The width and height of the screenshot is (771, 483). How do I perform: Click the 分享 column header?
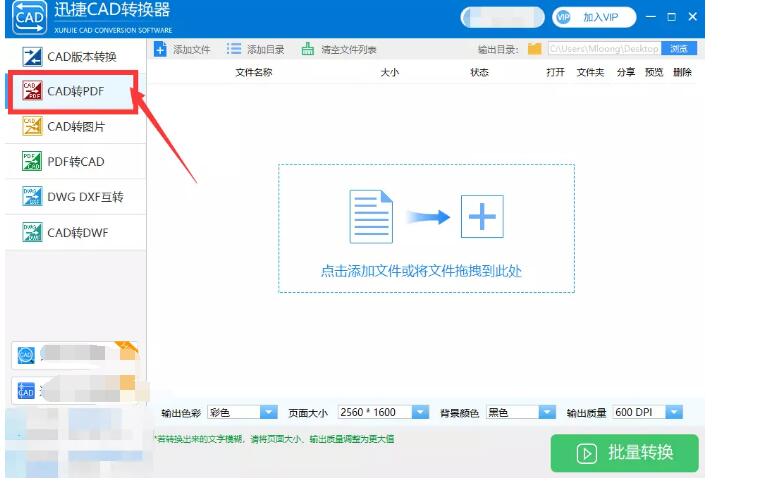pyautogui.click(x=626, y=72)
